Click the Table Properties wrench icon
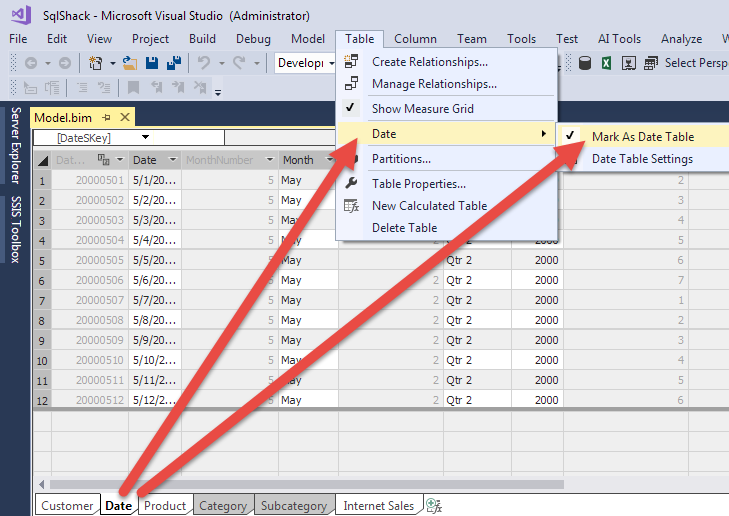Image resolution: width=729 pixels, height=516 pixels. [x=351, y=183]
